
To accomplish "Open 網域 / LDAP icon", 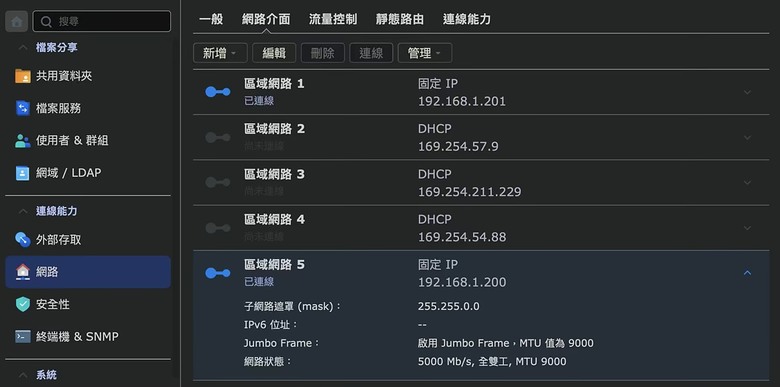I will click(22, 173).
